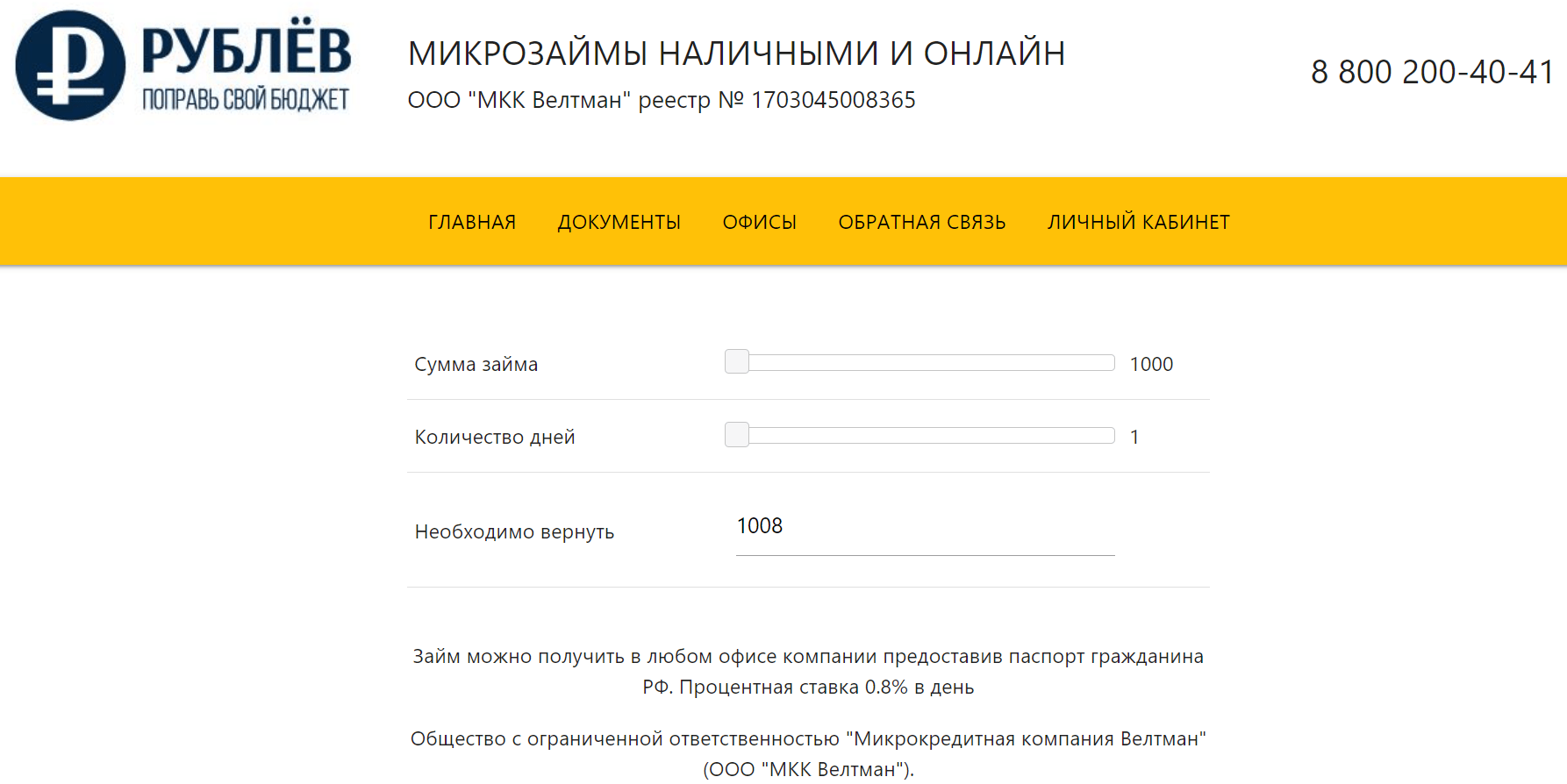The image size is (1567, 784).
Task: Click the Количество дней slider handle
Action: coord(737,434)
